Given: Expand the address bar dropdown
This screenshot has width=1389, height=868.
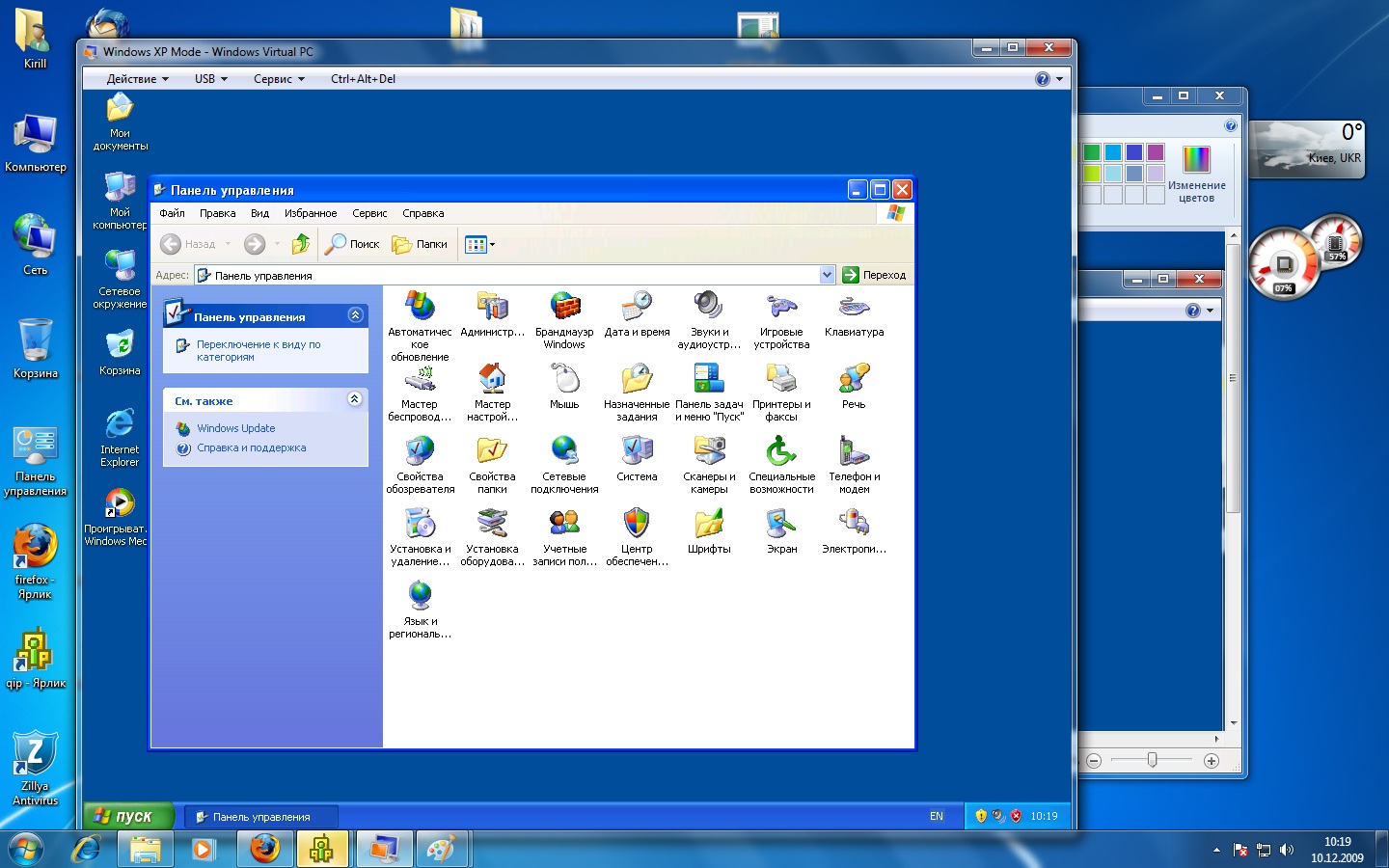Looking at the screenshot, I should (827, 275).
